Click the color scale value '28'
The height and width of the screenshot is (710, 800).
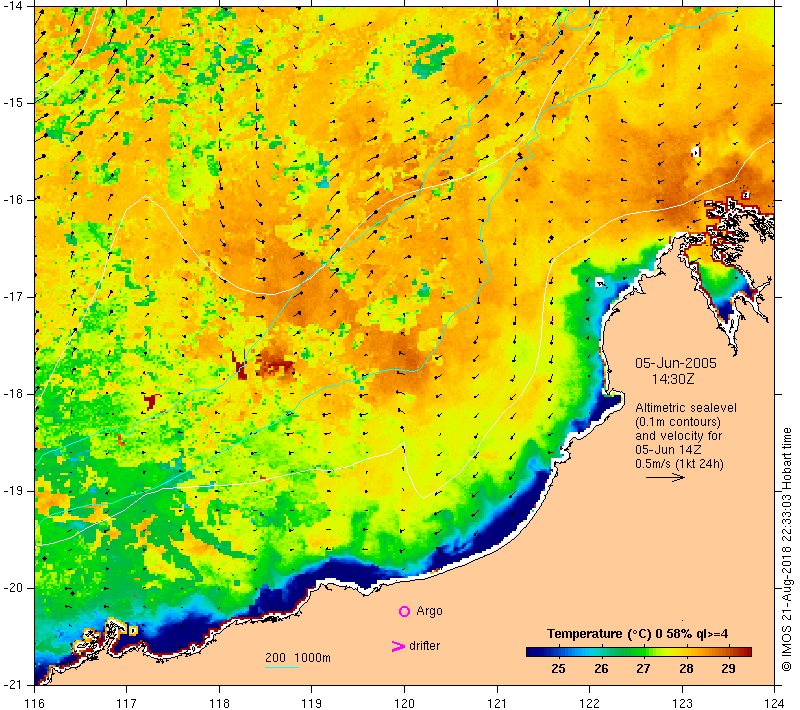coord(686,669)
